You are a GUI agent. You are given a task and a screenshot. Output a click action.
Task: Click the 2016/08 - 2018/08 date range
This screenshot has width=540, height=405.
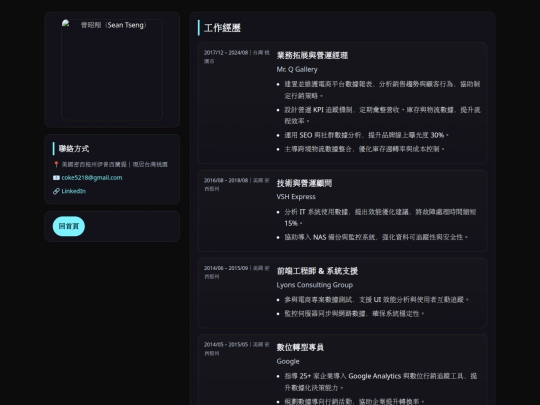point(226,180)
